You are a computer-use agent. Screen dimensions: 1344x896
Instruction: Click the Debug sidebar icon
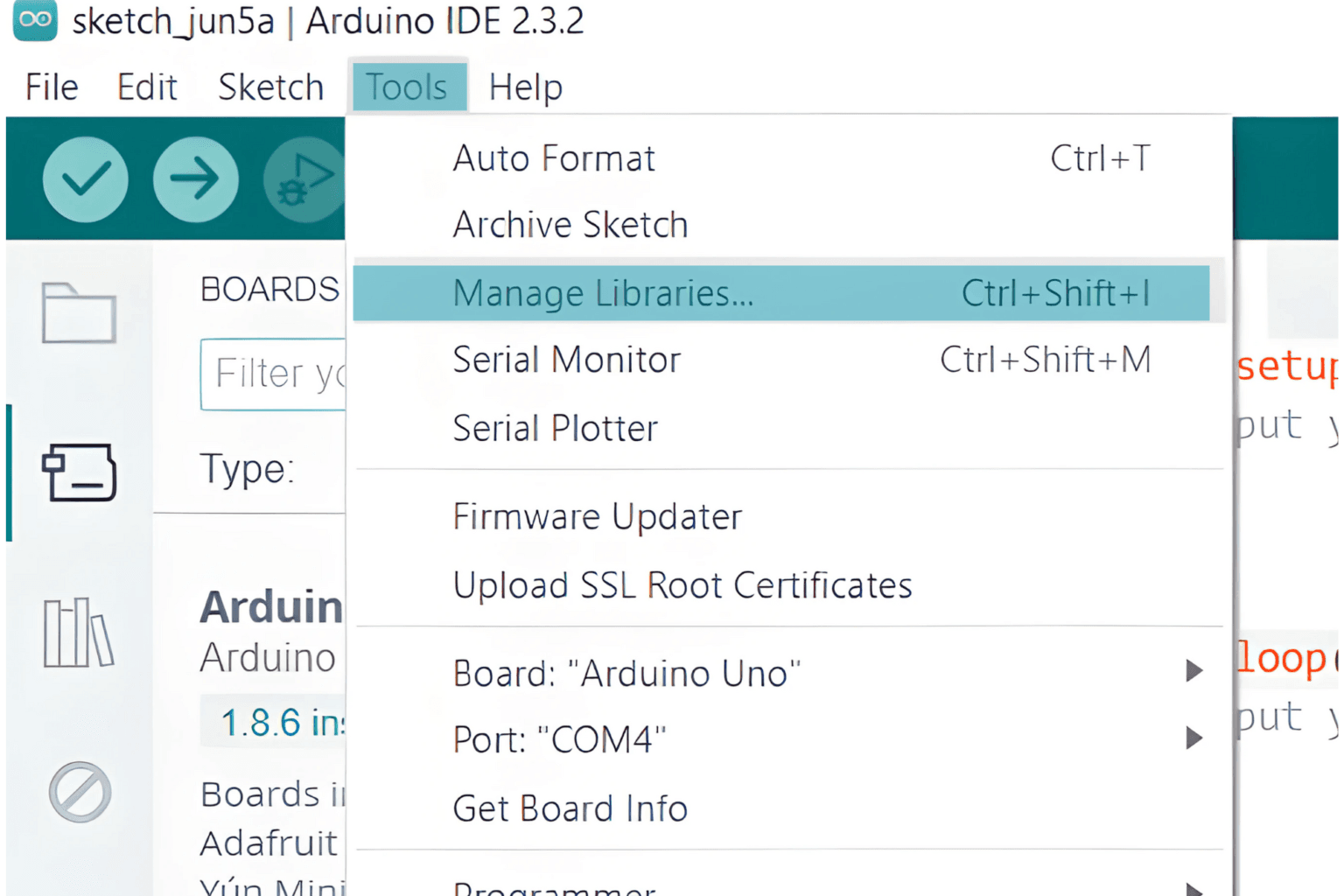[80, 793]
